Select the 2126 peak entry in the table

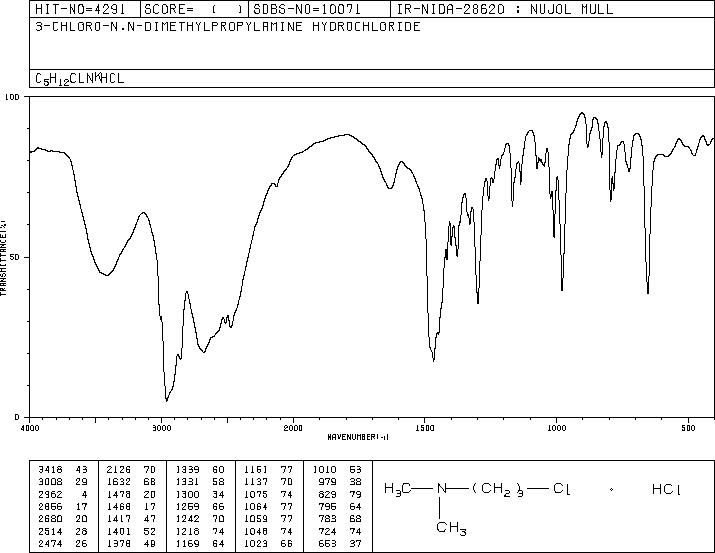[x=131, y=469]
